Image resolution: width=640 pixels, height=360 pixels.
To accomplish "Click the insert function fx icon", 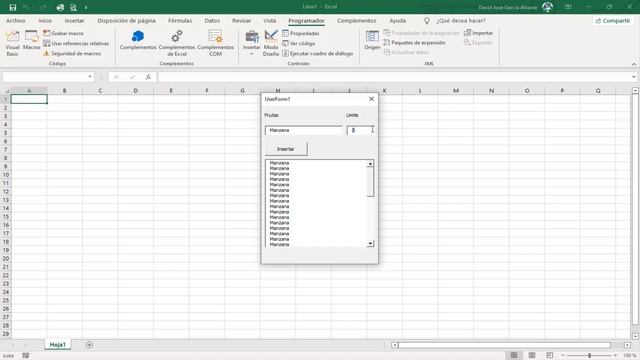I will [x=148, y=77].
